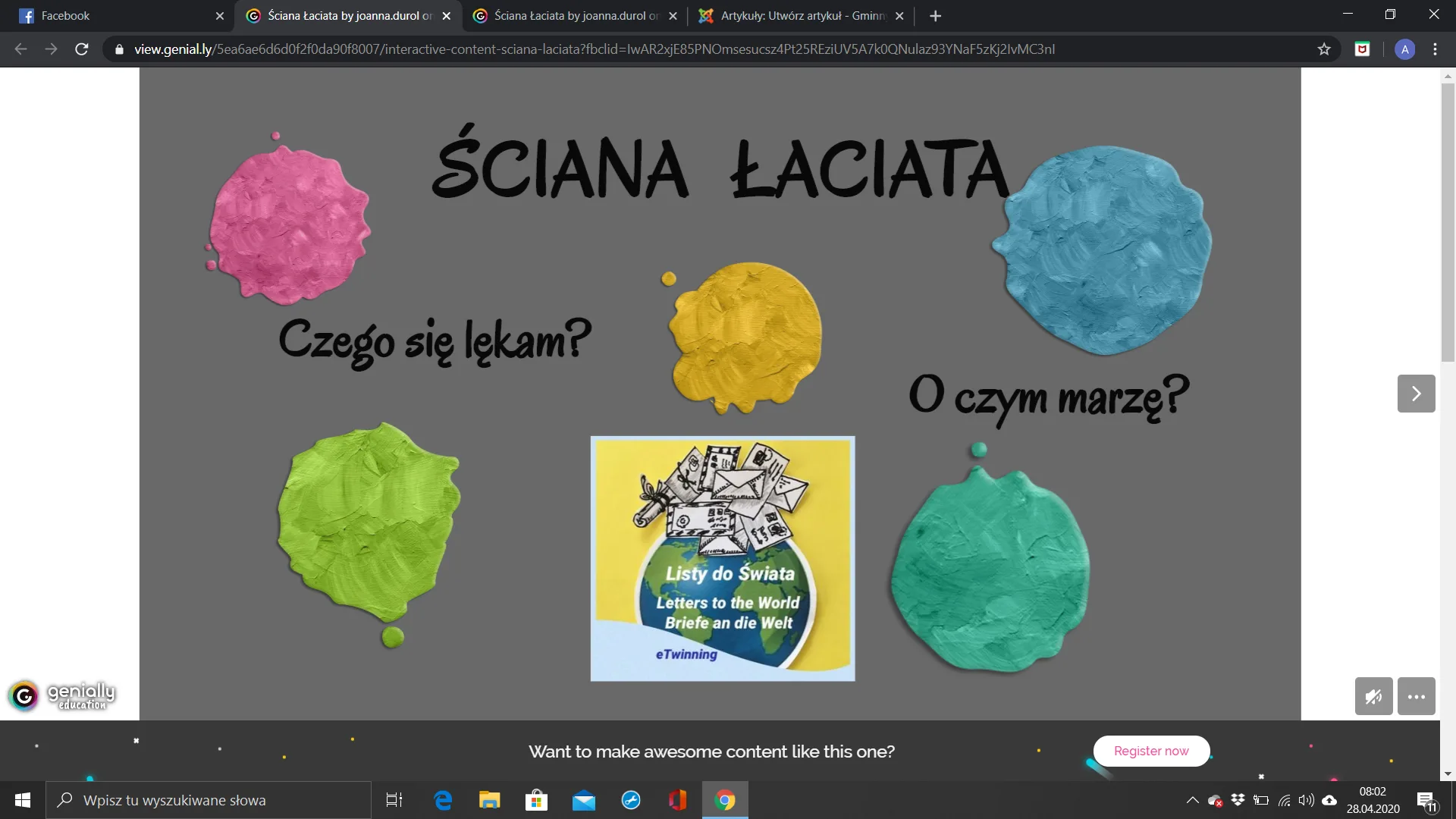Unmute the Genially presentation audio
This screenshot has height=819, width=1456.
[x=1374, y=695]
